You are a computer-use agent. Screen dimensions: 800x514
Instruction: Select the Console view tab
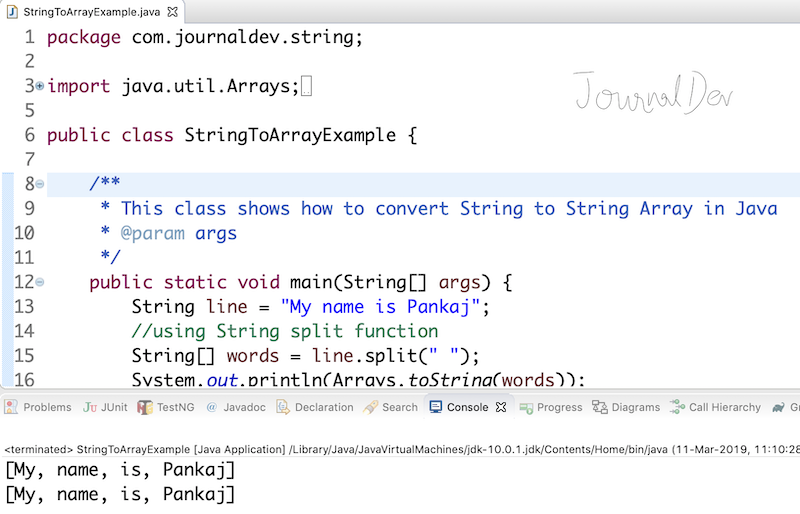[x=467, y=407]
